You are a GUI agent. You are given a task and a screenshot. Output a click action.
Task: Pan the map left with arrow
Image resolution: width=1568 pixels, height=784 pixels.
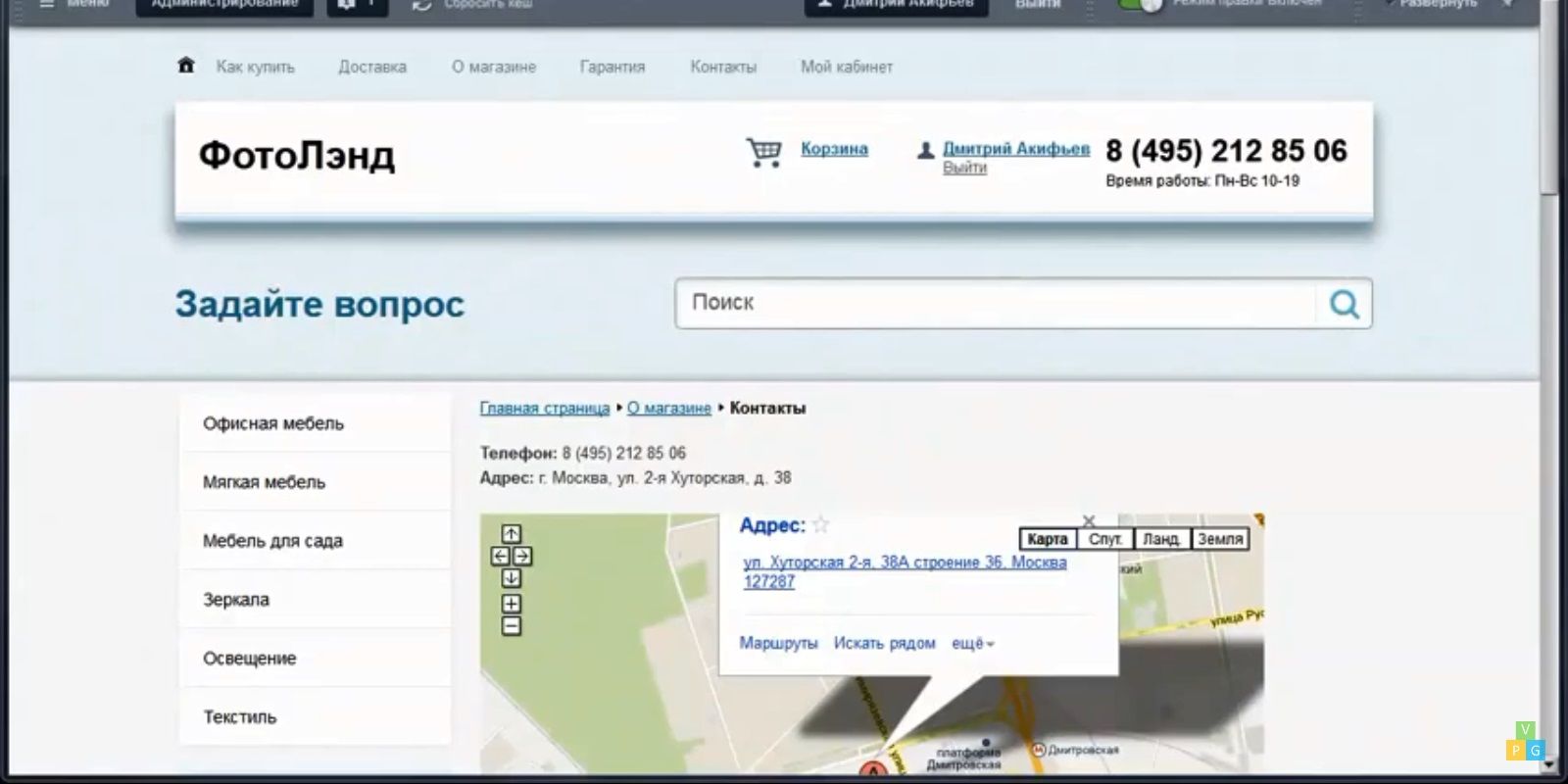[x=500, y=557]
